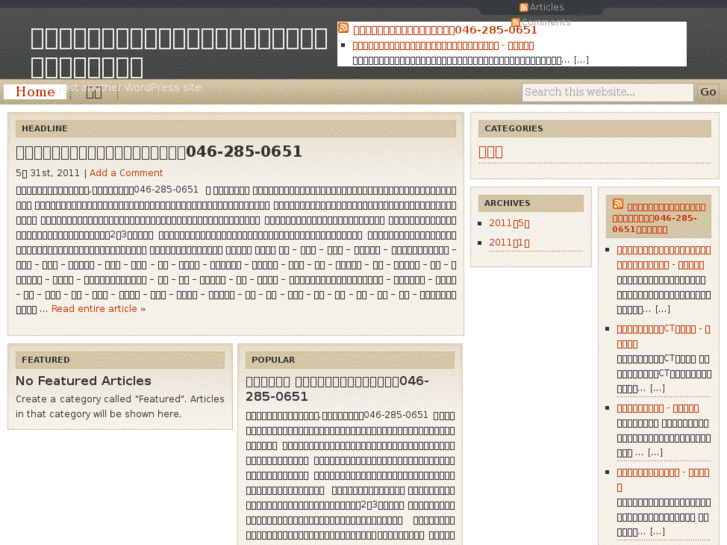Open the headline article title ending 046-285-0651
727x545 pixels.
pyautogui.click(x=159, y=152)
